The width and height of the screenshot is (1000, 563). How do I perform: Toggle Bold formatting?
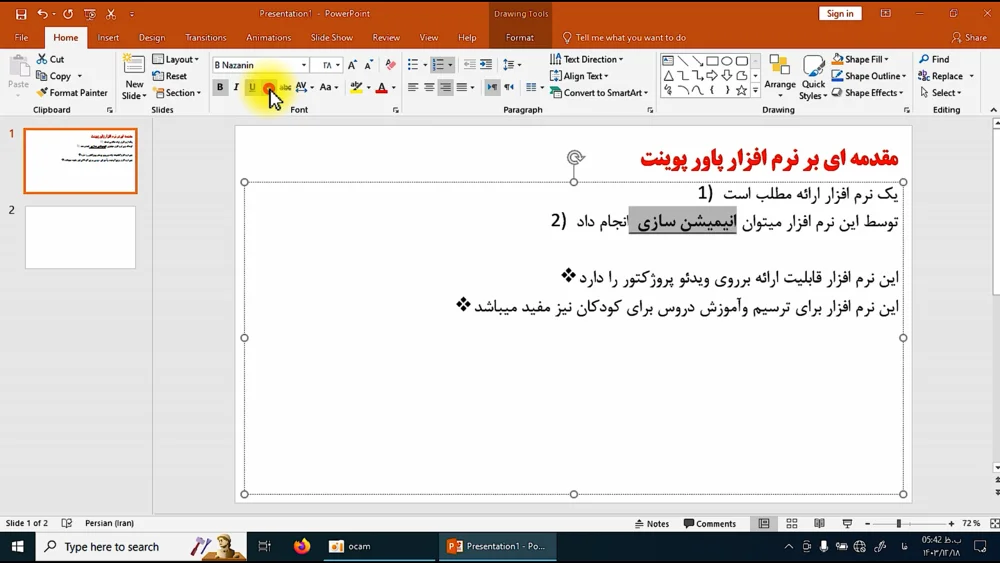(220, 87)
